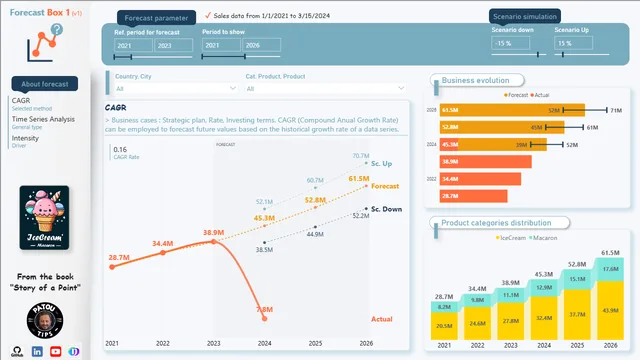Select the 28.7M point on the line chart
Screen dimensions: 640x360
[x=112, y=267]
